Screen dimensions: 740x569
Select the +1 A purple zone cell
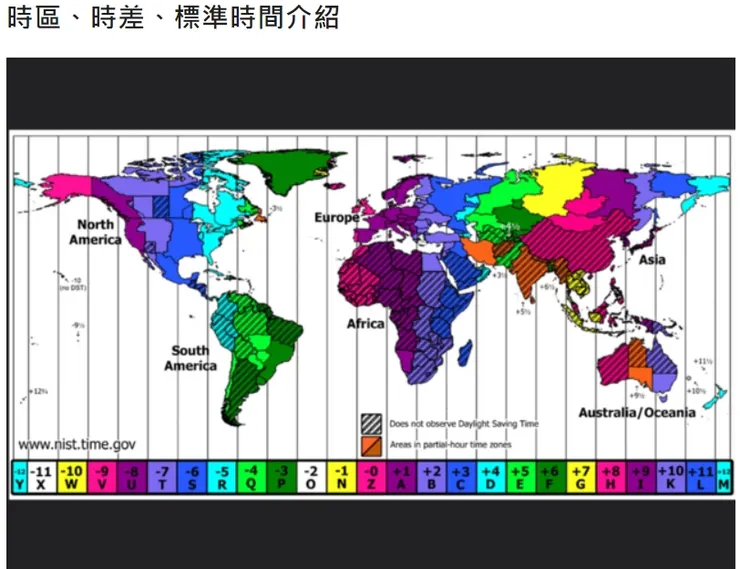pyautogui.click(x=402, y=477)
